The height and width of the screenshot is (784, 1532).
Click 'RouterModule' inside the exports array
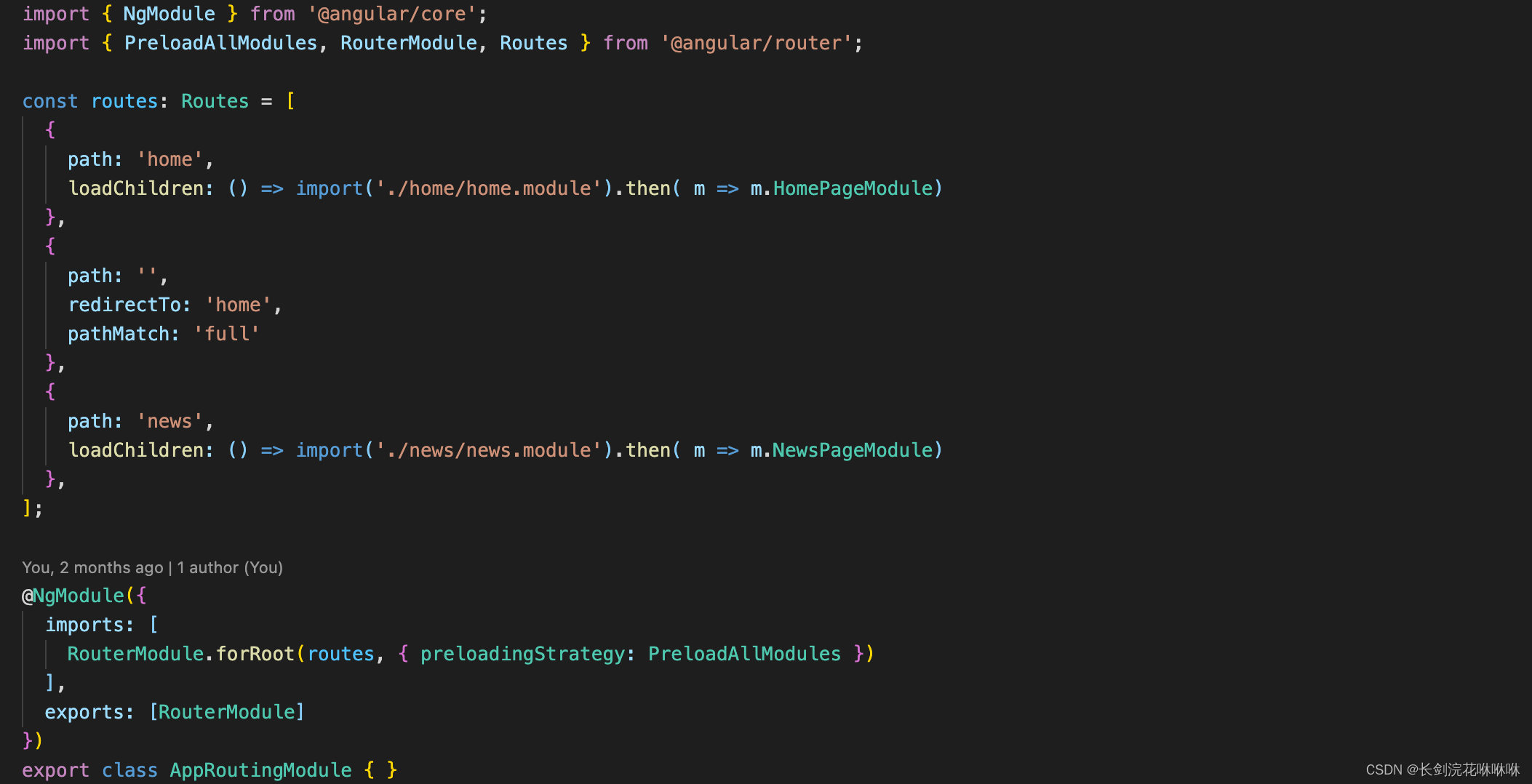226,712
